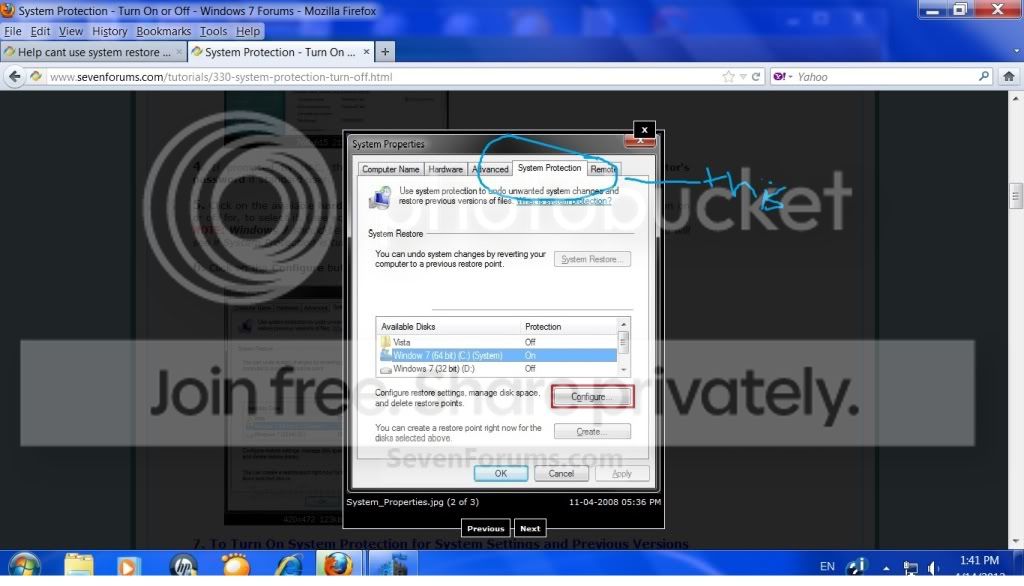Open the address bar history dropdown arrow
Viewport: 1024px width, 586px height.
tap(743, 76)
